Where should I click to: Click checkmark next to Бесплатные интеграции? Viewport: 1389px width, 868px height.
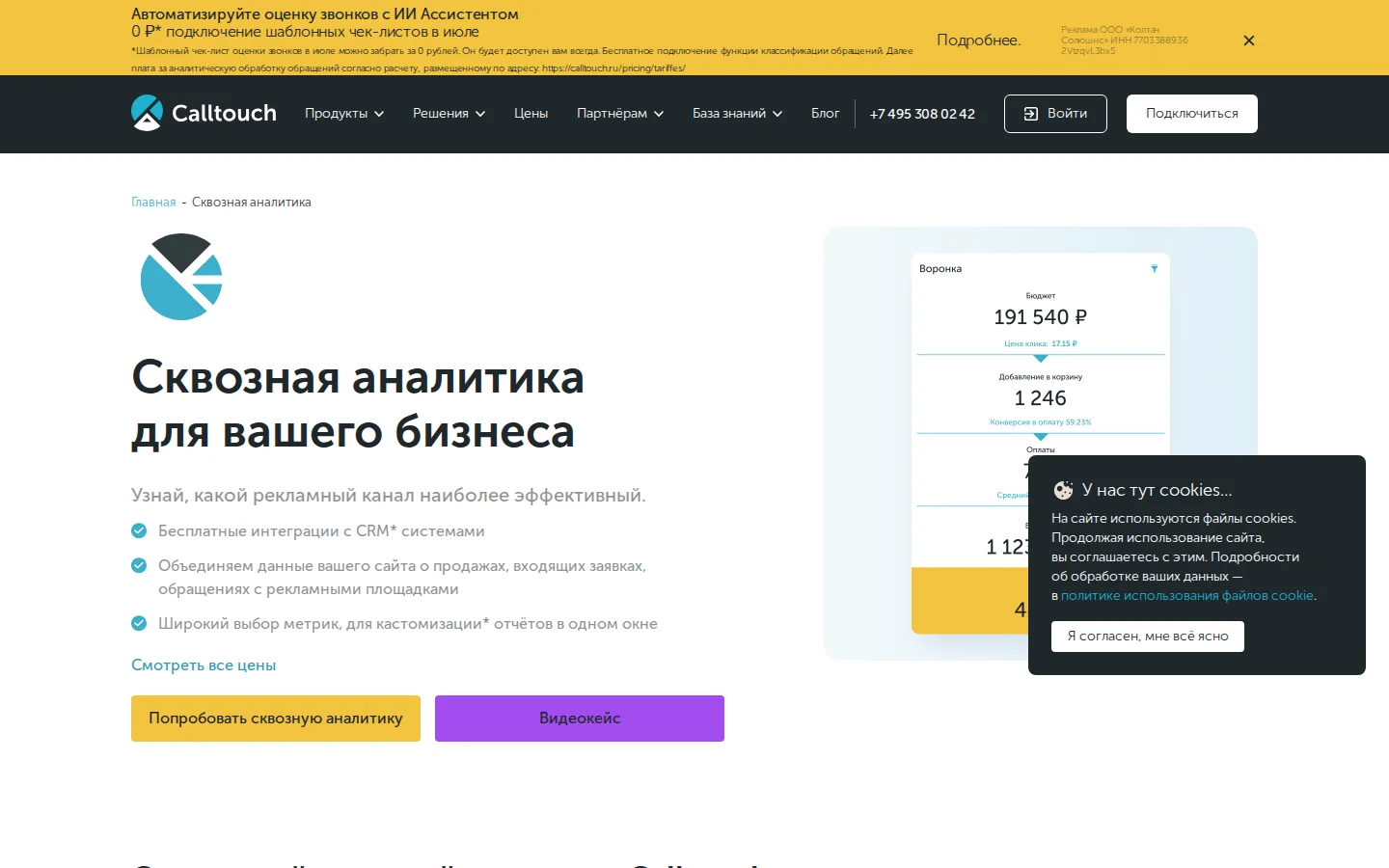(x=139, y=530)
